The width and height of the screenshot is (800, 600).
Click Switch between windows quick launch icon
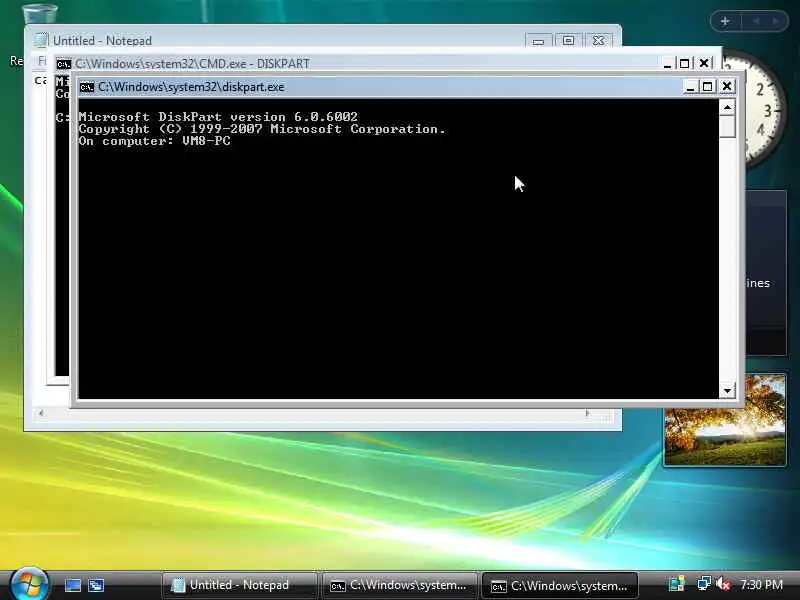coord(96,585)
